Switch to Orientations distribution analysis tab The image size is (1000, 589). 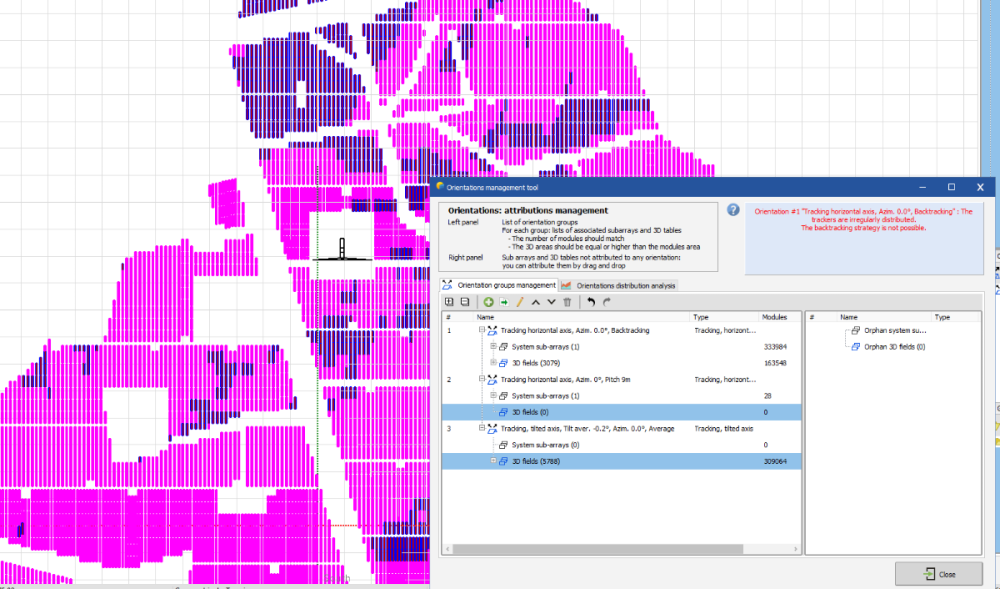pos(619,285)
